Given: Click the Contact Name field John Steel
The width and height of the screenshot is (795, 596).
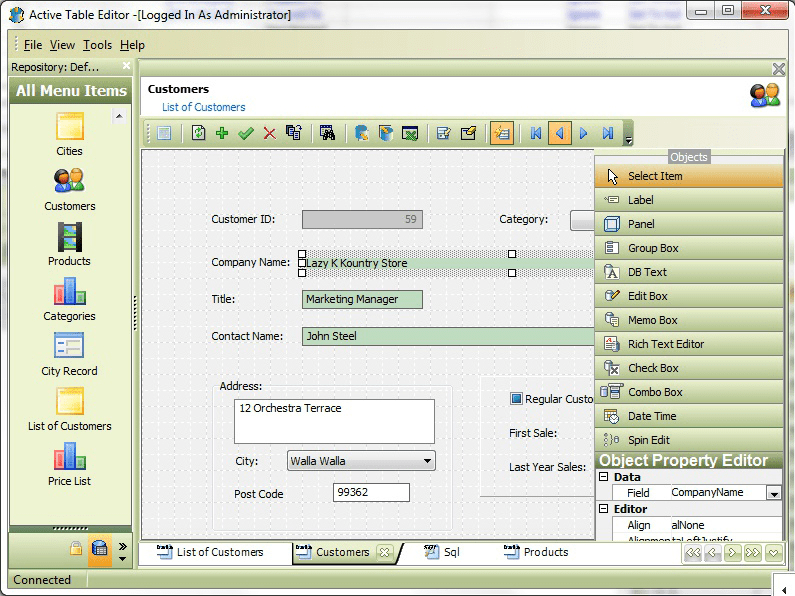Looking at the screenshot, I should [x=448, y=337].
